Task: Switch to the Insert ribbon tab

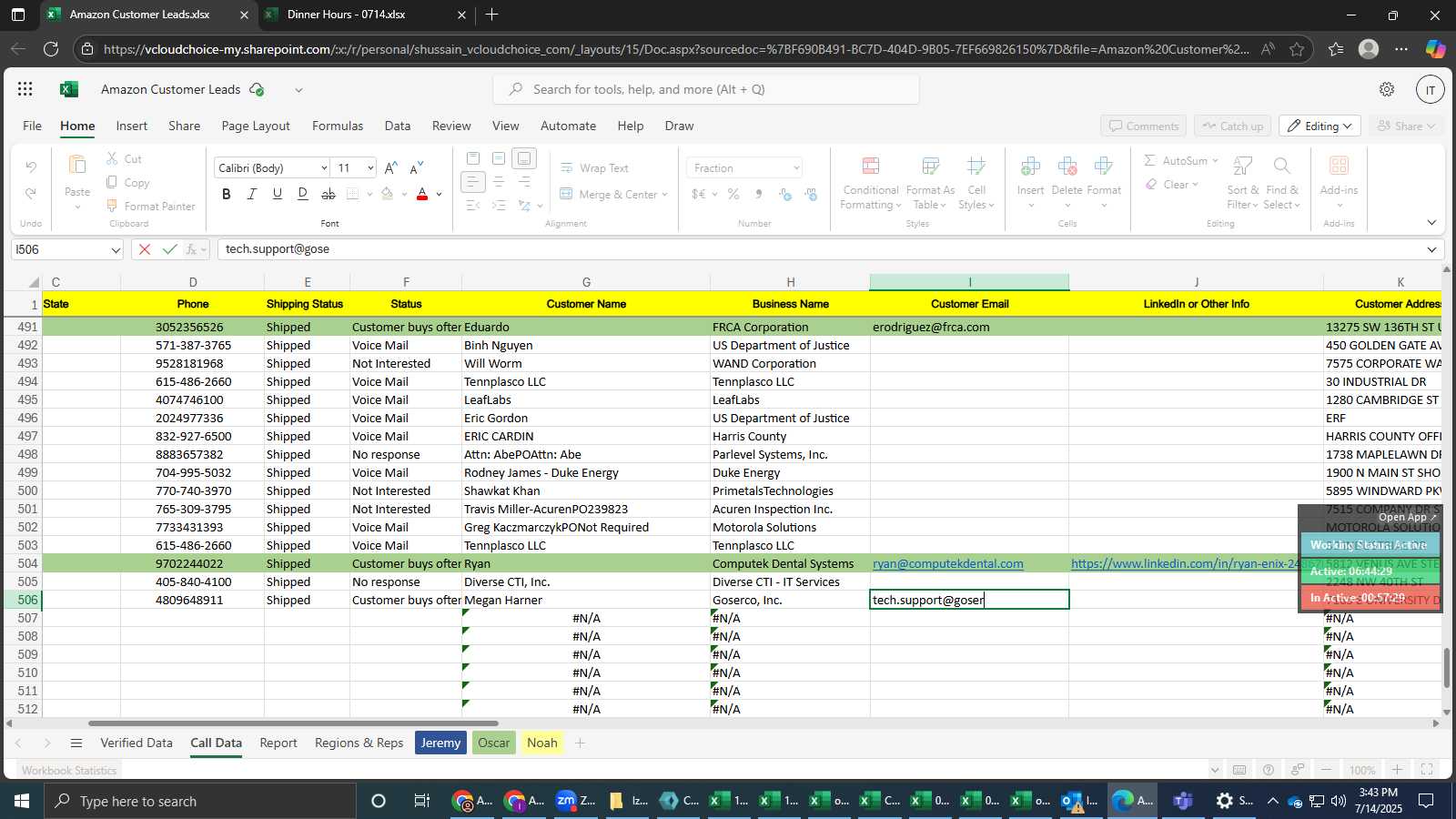Action: (132, 126)
